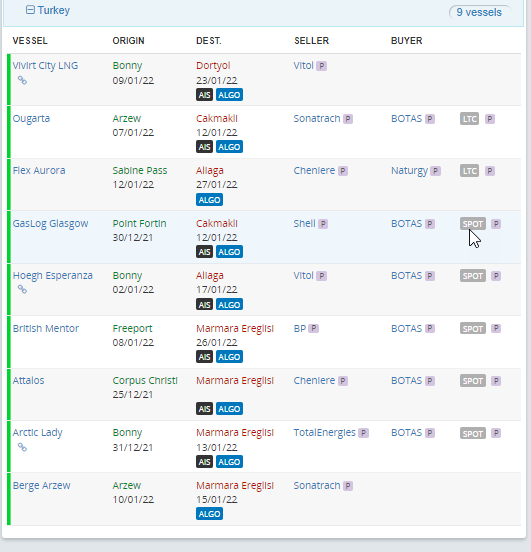The width and height of the screenshot is (531, 552).
Task: Click the ALGO badge in Arctic Lady row
Action: (229, 462)
